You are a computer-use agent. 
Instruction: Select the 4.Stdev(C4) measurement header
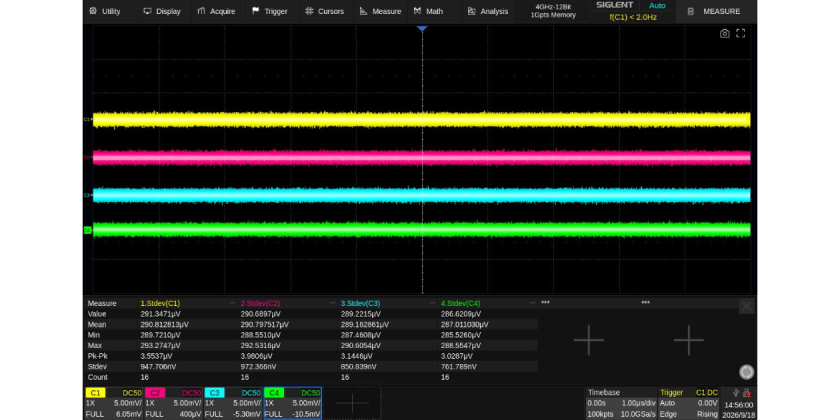460,303
